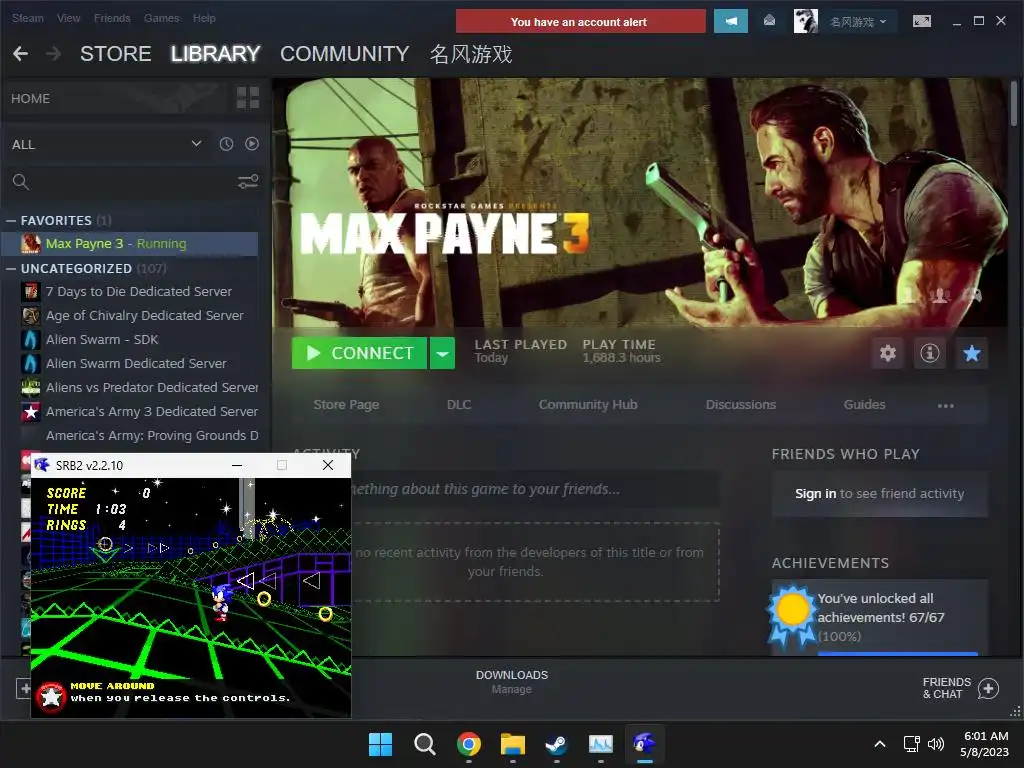
Task: Click the library HOME button
Action: pyautogui.click(x=30, y=98)
